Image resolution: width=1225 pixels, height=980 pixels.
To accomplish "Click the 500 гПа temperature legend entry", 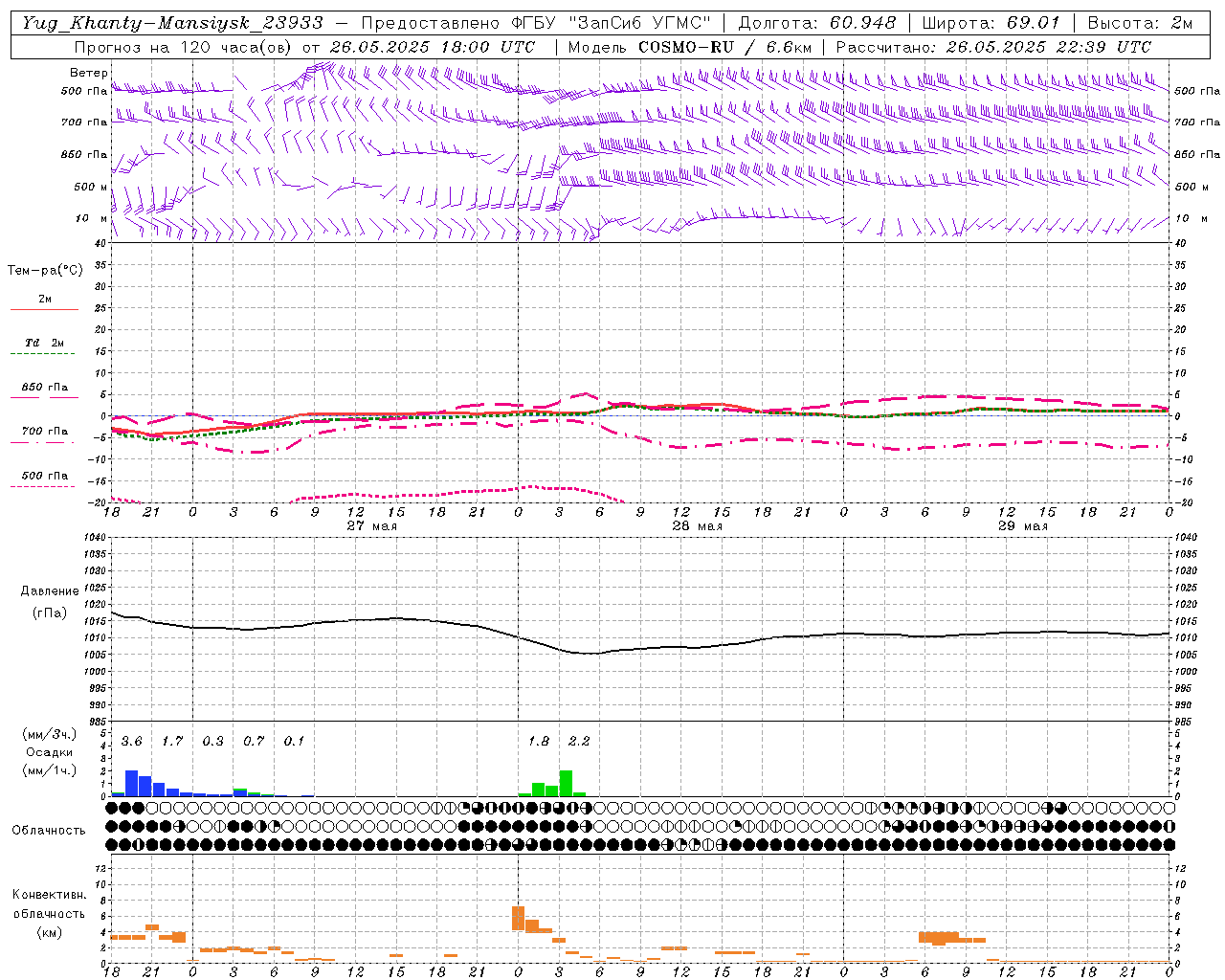I will pyautogui.click(x=44, y=476).
